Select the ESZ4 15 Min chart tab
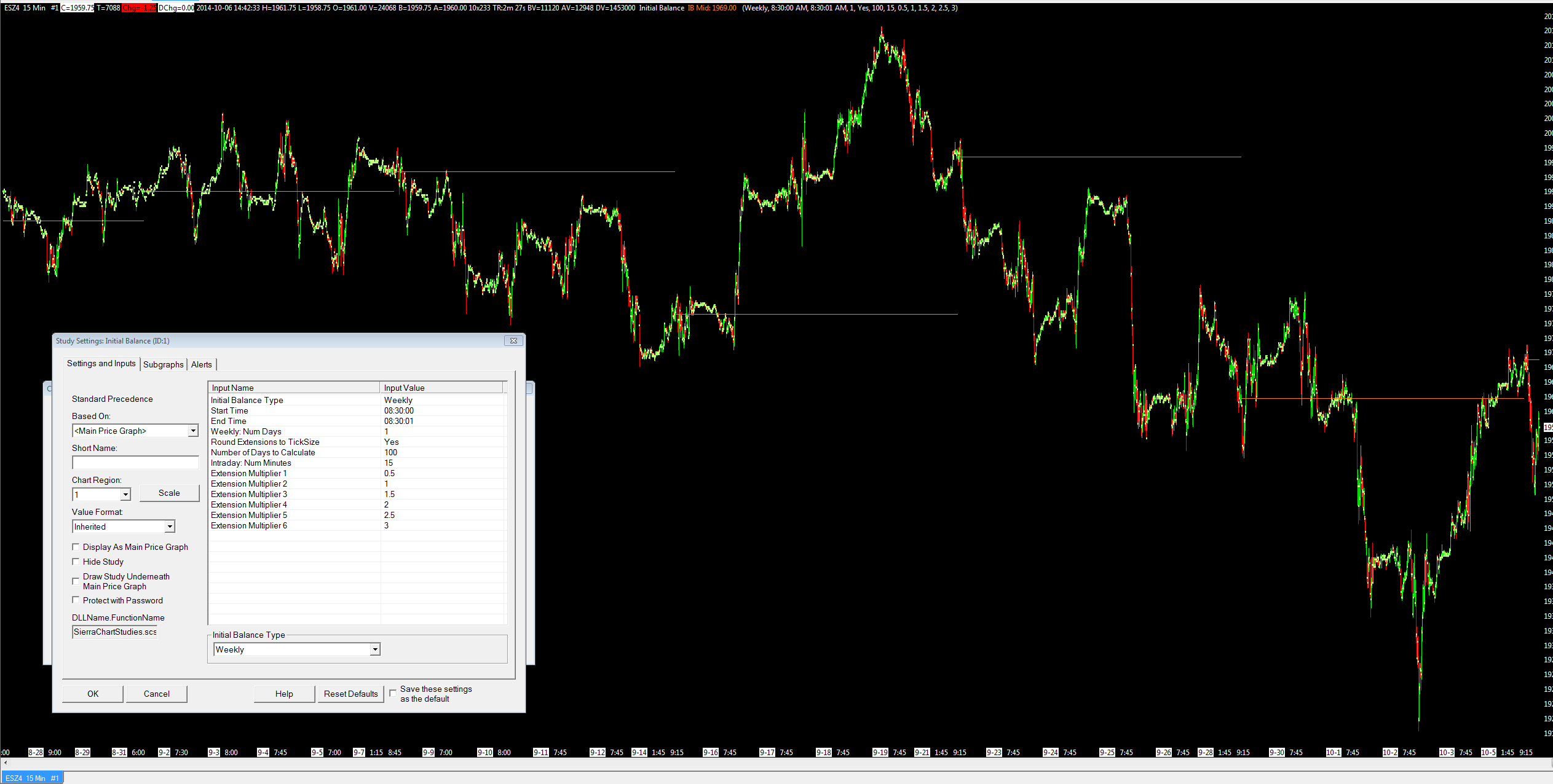Image resolution: width=1553 pixels, height=784 pixels. point(32,778)
